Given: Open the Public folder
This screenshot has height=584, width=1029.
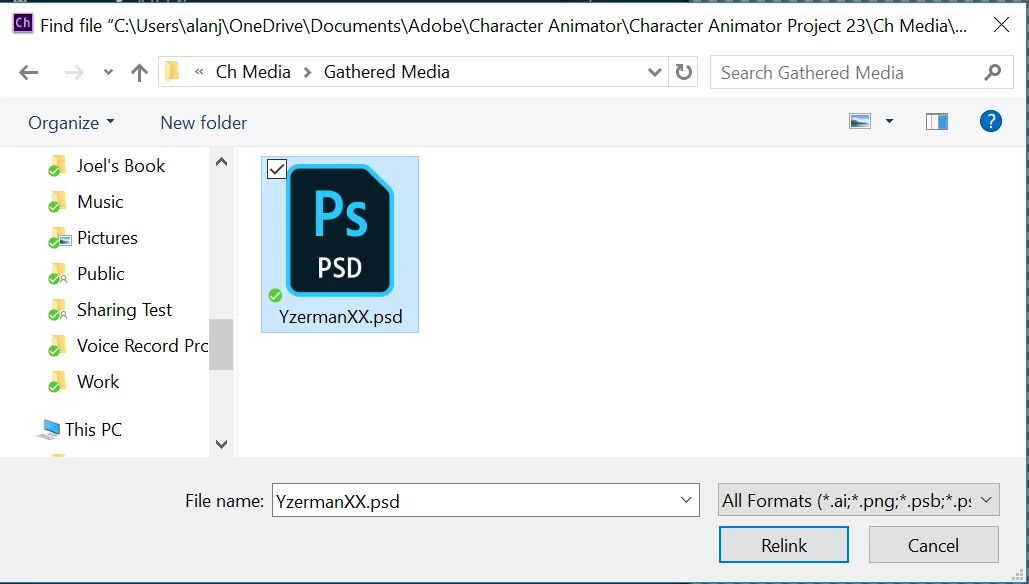Looking at the screenshot, I should 100,274.
